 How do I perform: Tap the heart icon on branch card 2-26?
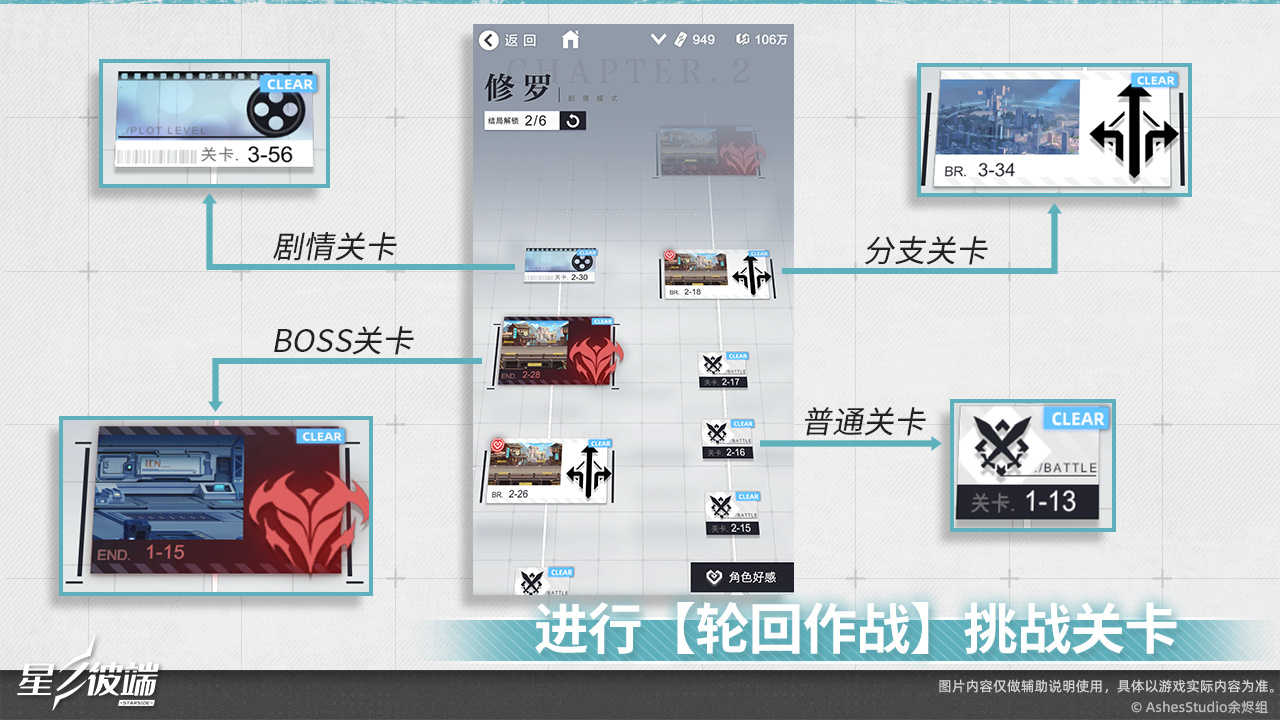[496, 446]
